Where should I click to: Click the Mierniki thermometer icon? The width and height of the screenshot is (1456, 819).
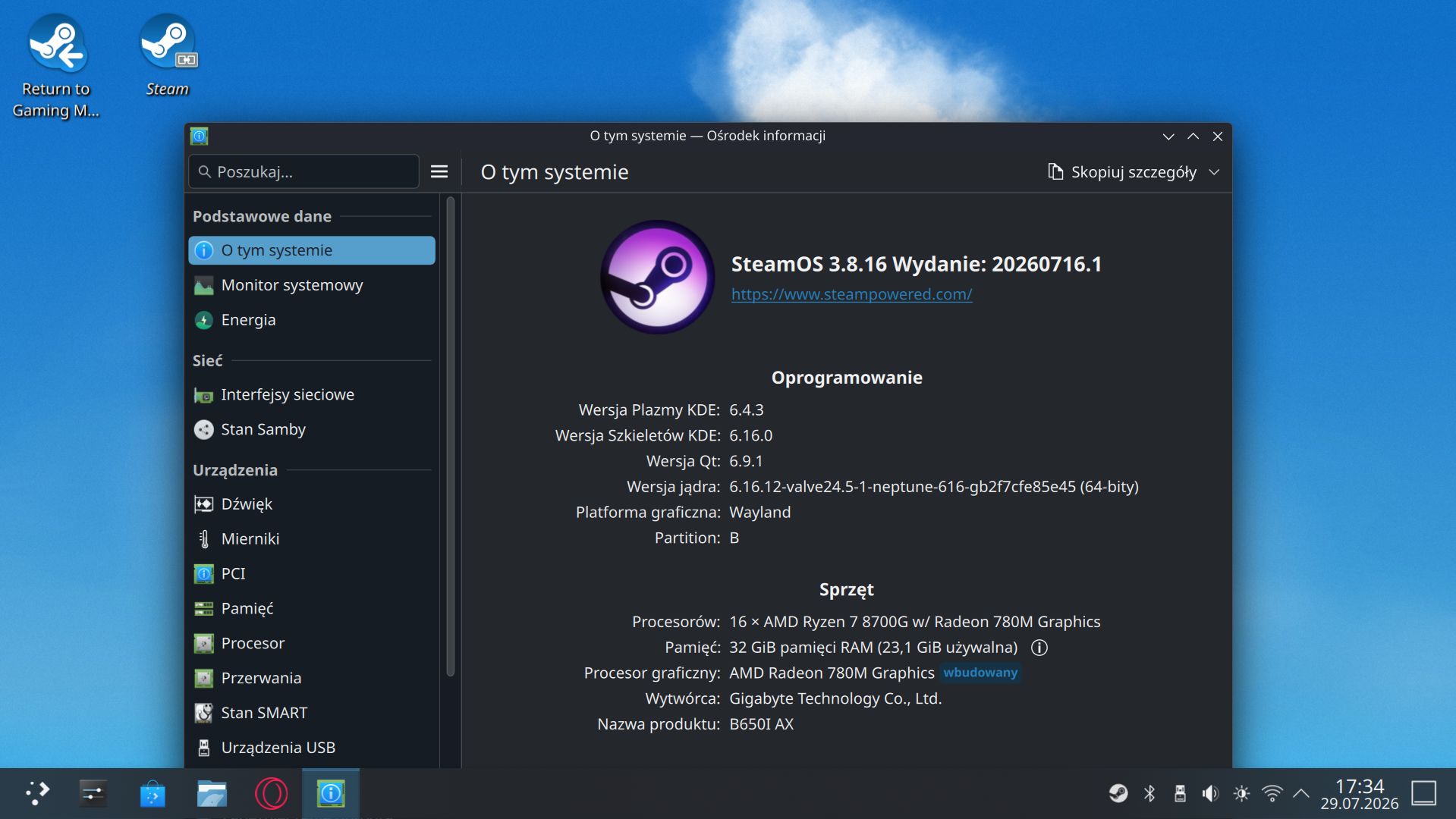point(203,538)
